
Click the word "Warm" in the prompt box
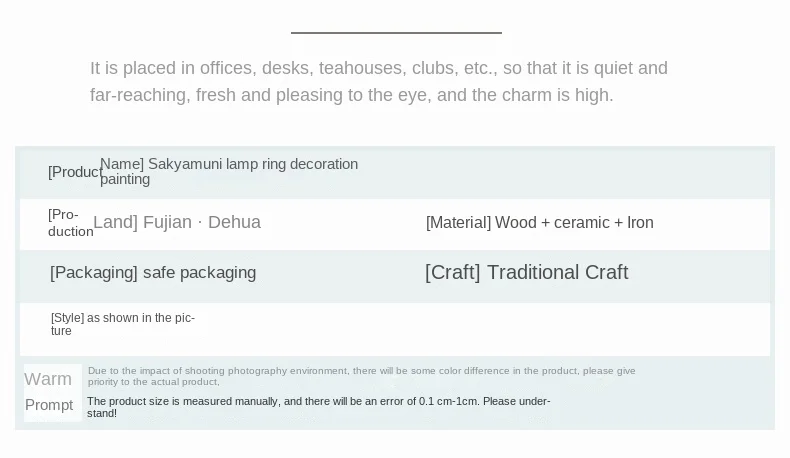tap(48, 379)
